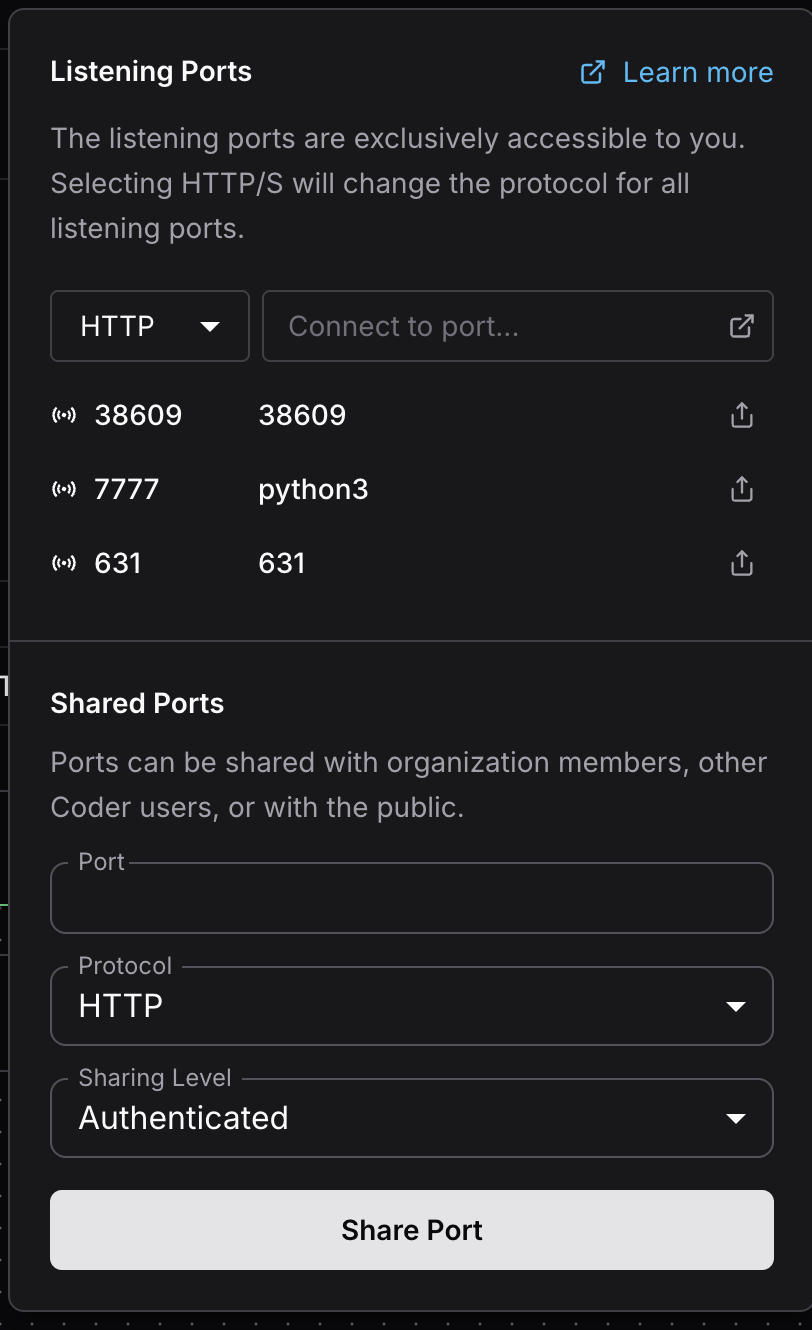Focus the Port field under Shared Ports
This screenshot has height=1330, width=812.
pos(411,898)
